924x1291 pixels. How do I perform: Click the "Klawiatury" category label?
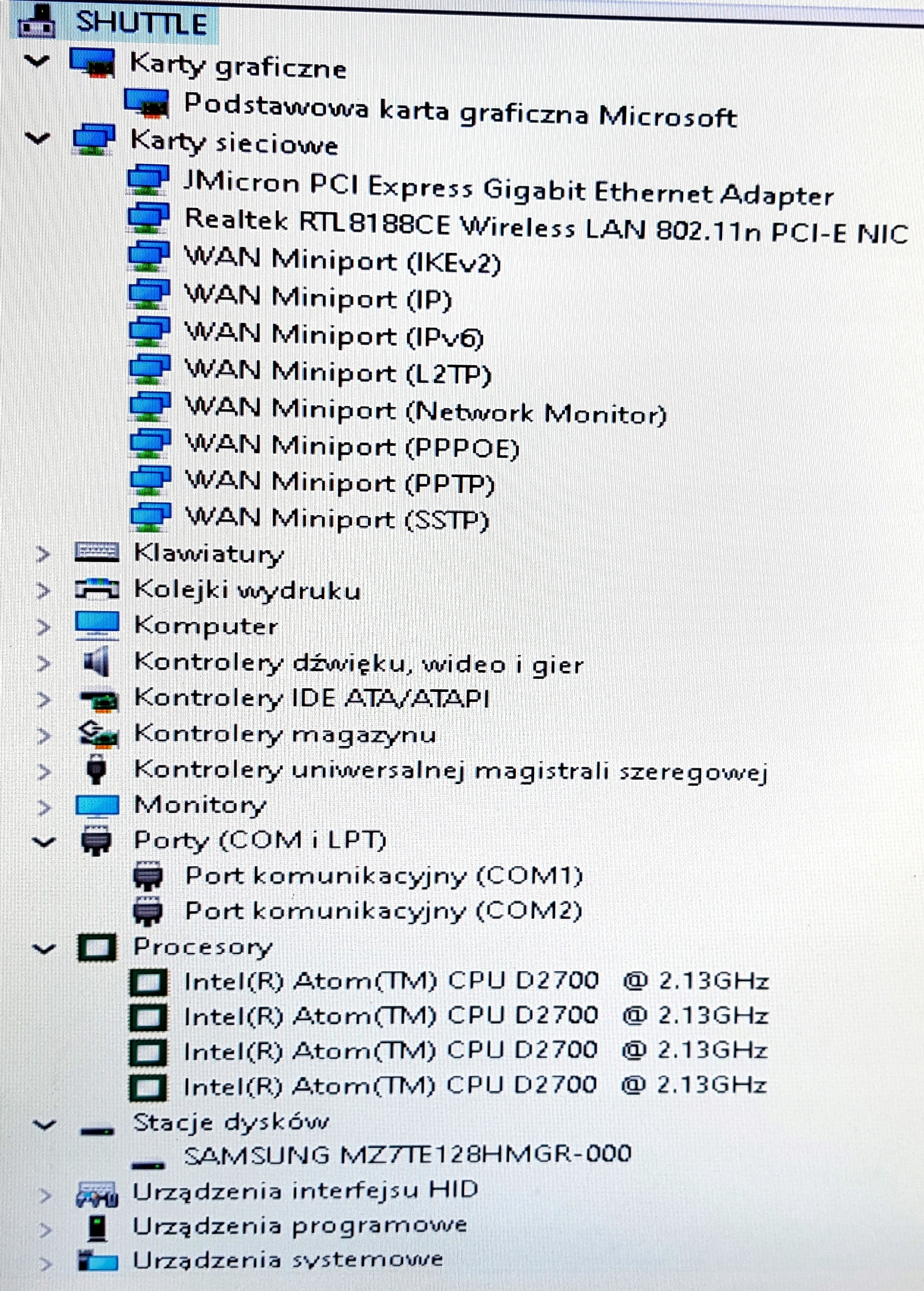point(209,554)
